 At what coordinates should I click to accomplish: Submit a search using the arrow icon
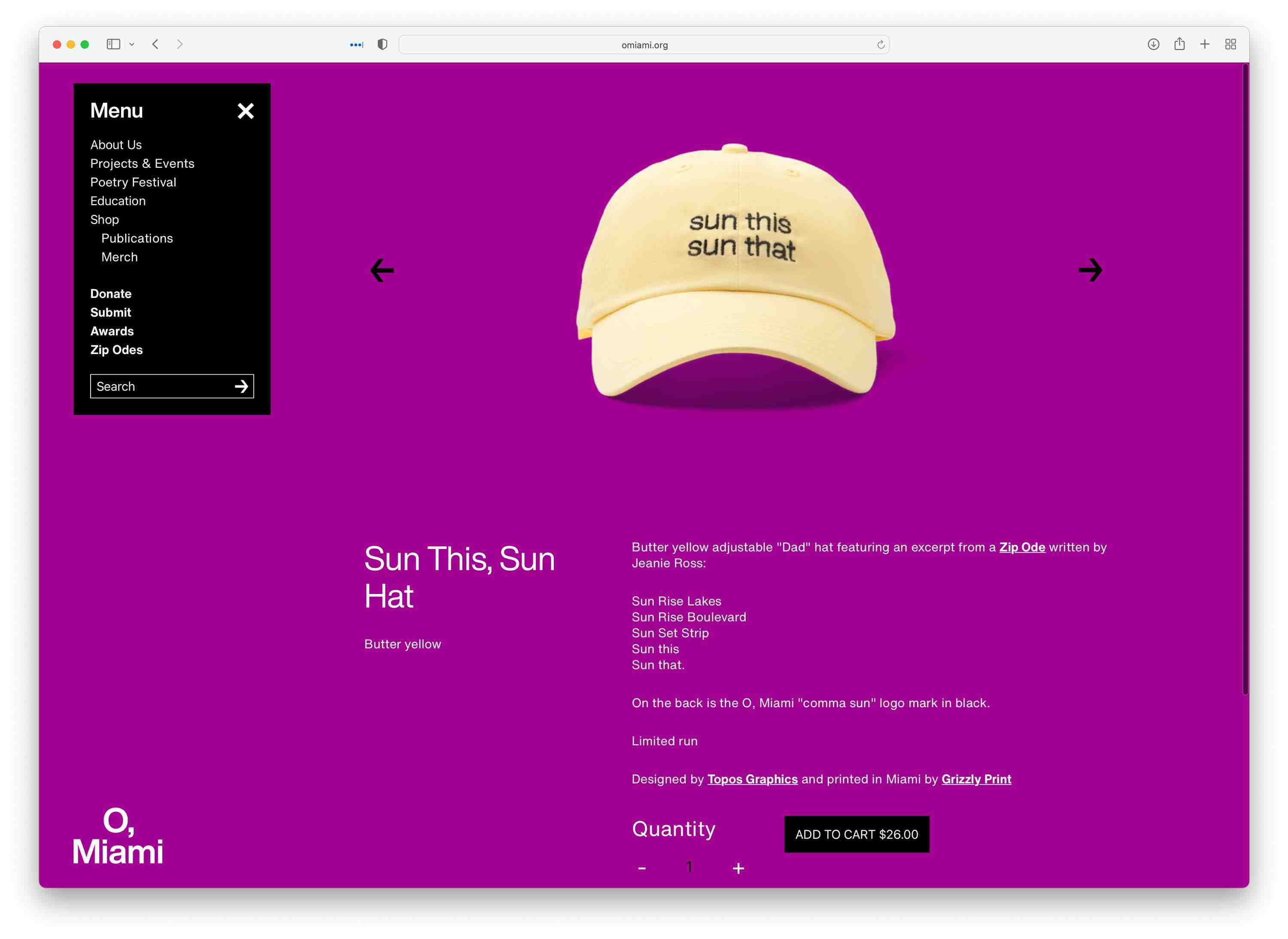242,387
